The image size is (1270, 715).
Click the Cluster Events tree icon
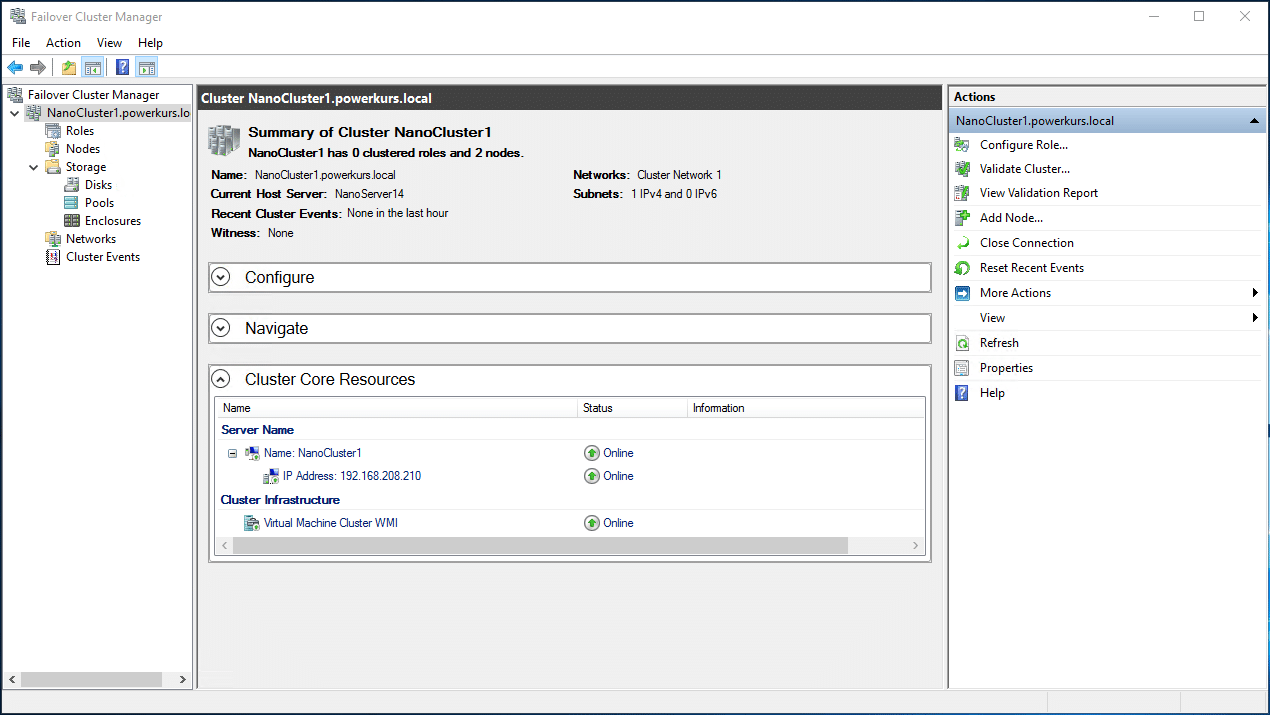click(53, 257)
